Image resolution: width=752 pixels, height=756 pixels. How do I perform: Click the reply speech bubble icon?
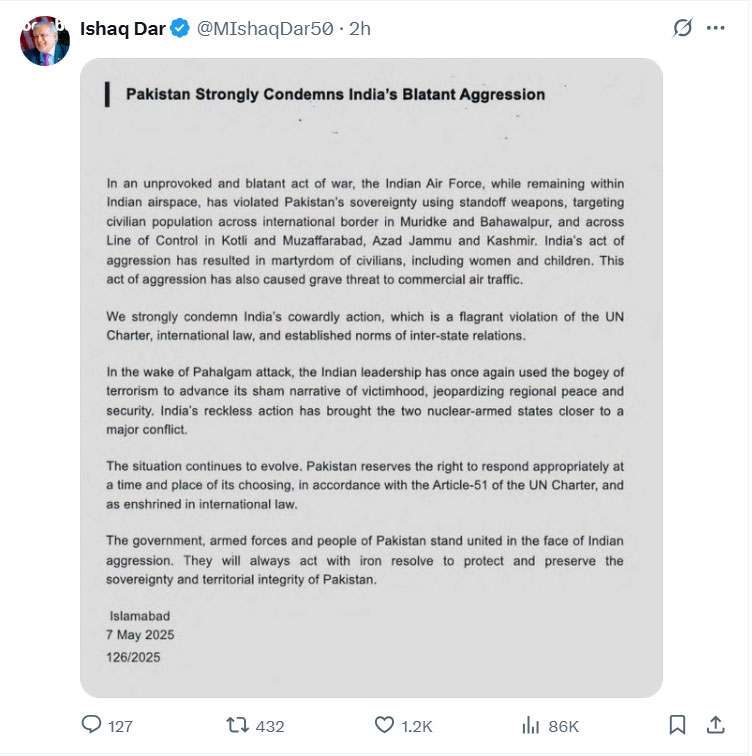(x=91, y=725)
